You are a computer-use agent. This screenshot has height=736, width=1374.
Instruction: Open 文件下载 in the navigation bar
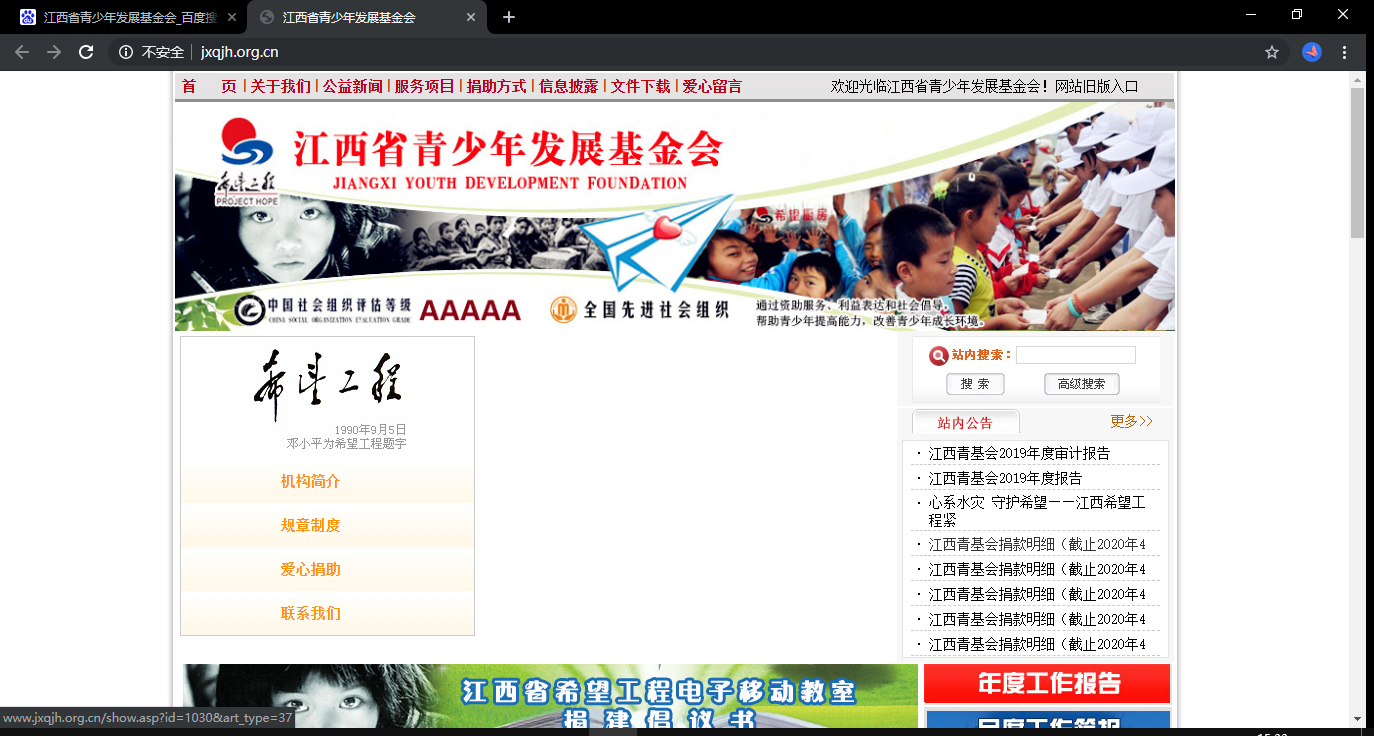[x=640, y=87]
